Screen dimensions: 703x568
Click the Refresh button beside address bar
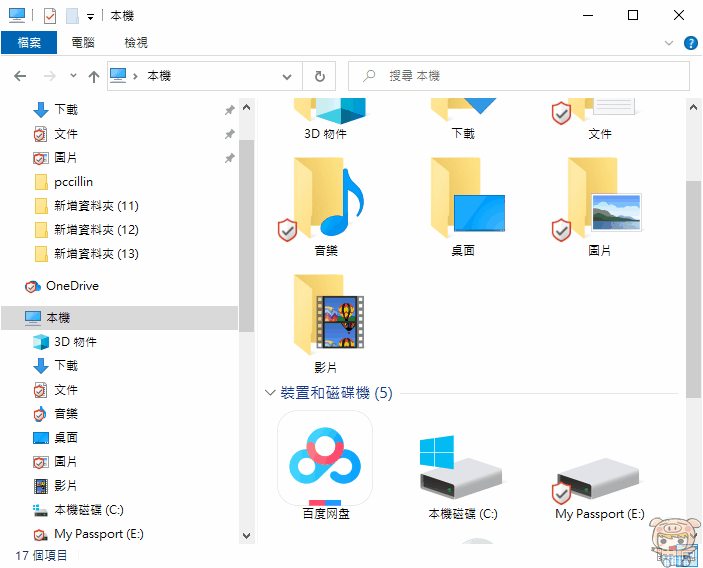tap(319, 76)
